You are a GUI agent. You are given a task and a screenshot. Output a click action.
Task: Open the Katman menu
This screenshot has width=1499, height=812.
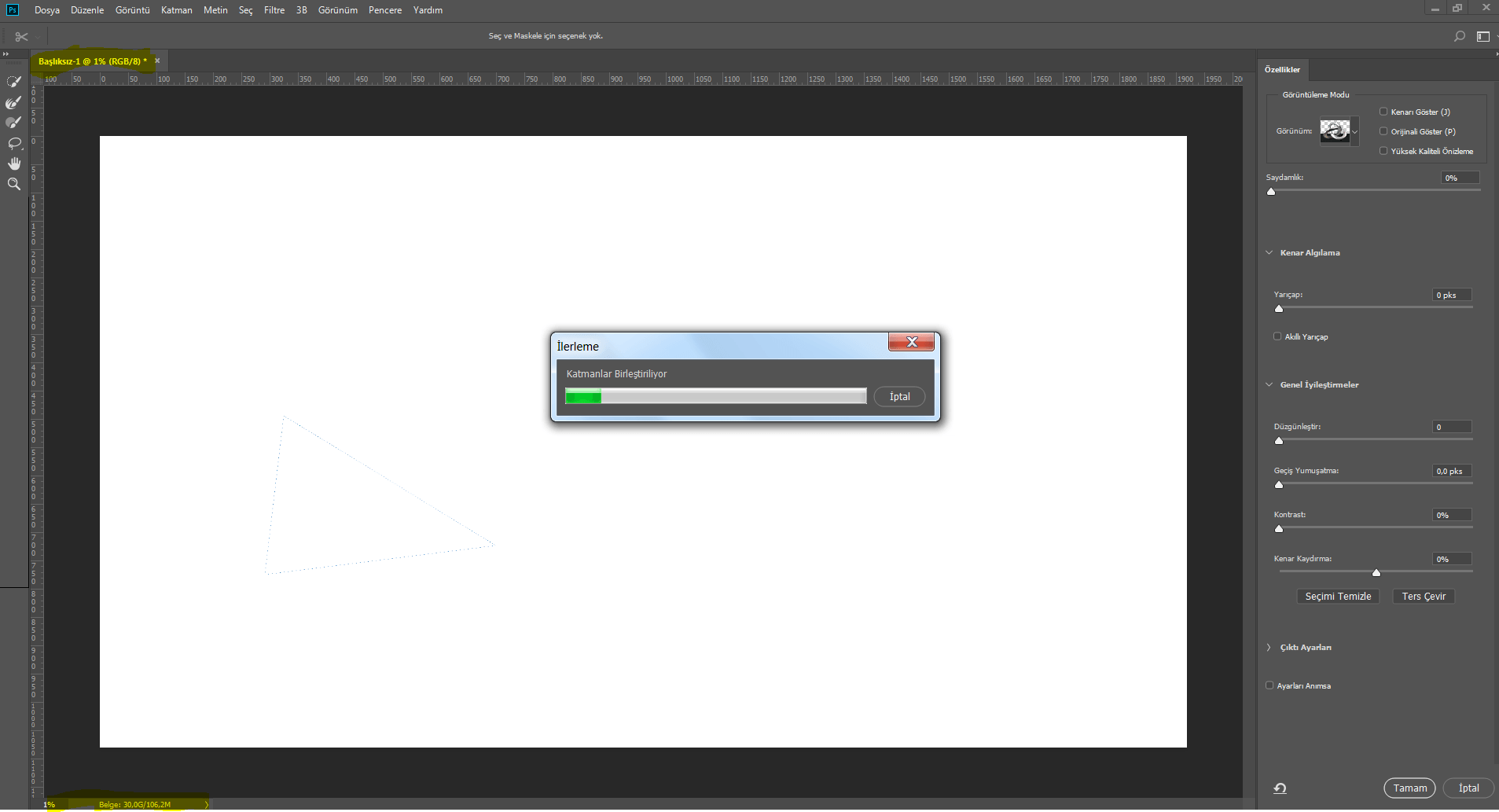coord(177,10)
